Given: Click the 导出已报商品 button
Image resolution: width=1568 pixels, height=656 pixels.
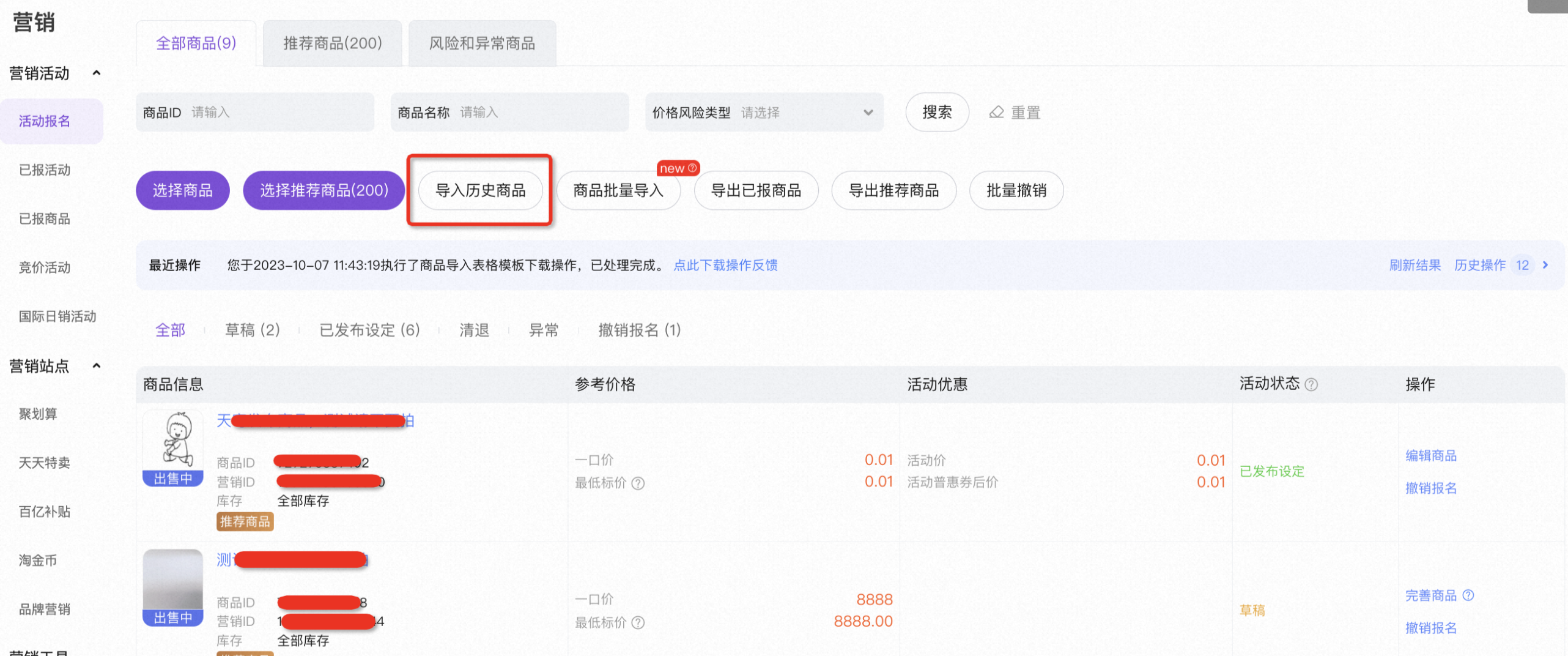Looking at the screenshot, I should pos(756,190).
